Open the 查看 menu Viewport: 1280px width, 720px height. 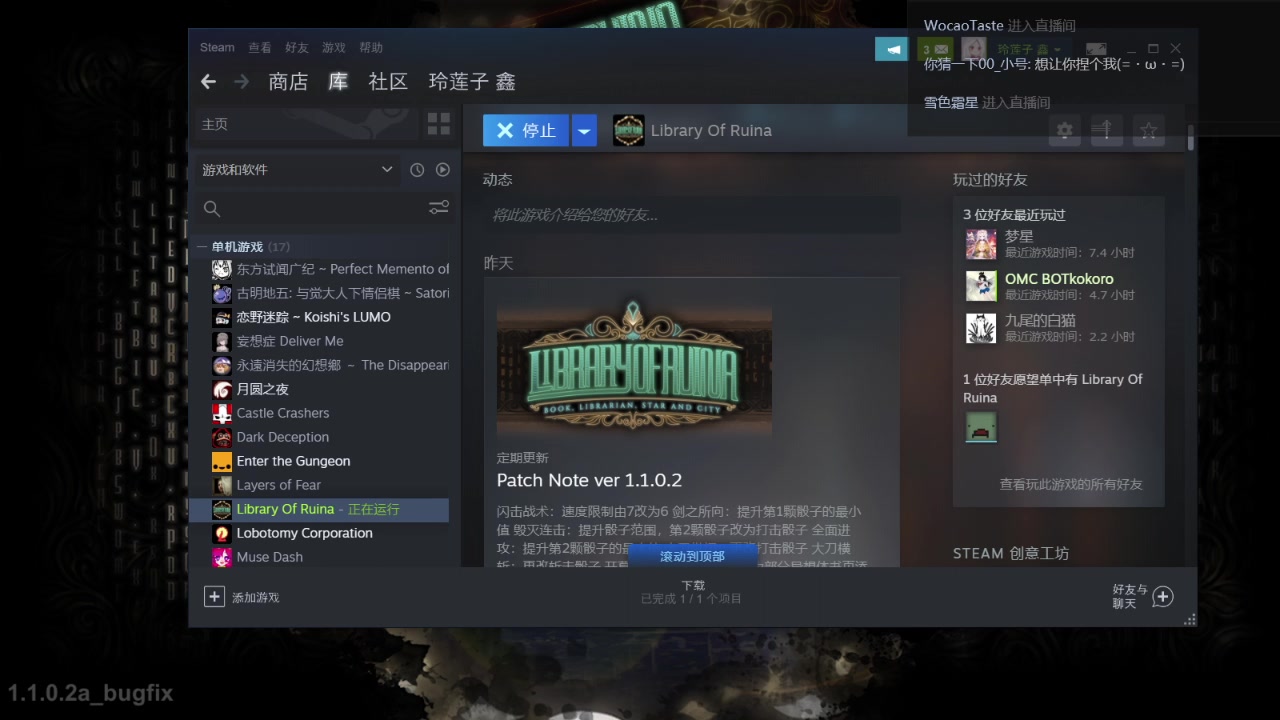click(260, 47)
